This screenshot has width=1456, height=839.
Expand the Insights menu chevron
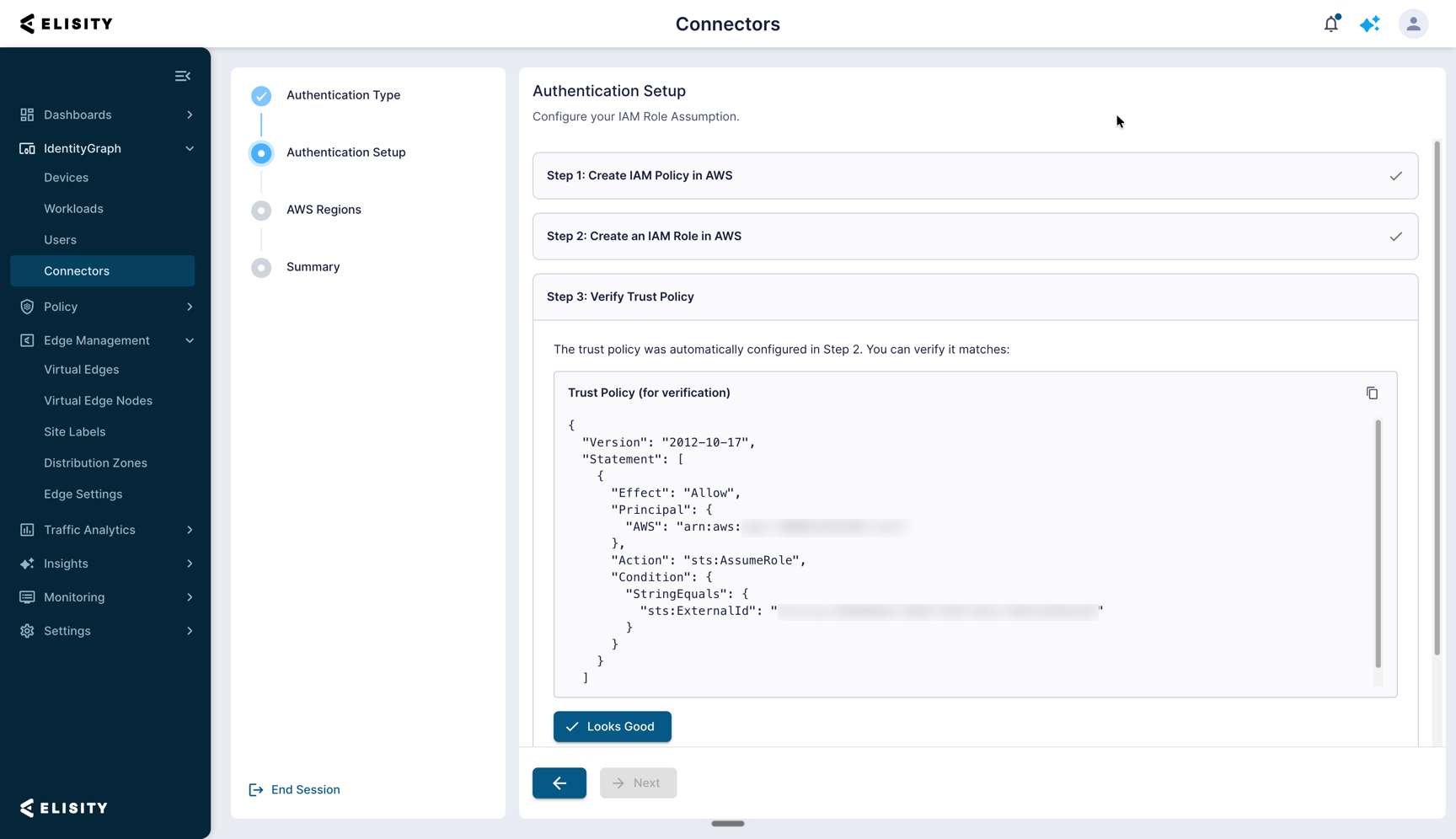tap(190, 564)
